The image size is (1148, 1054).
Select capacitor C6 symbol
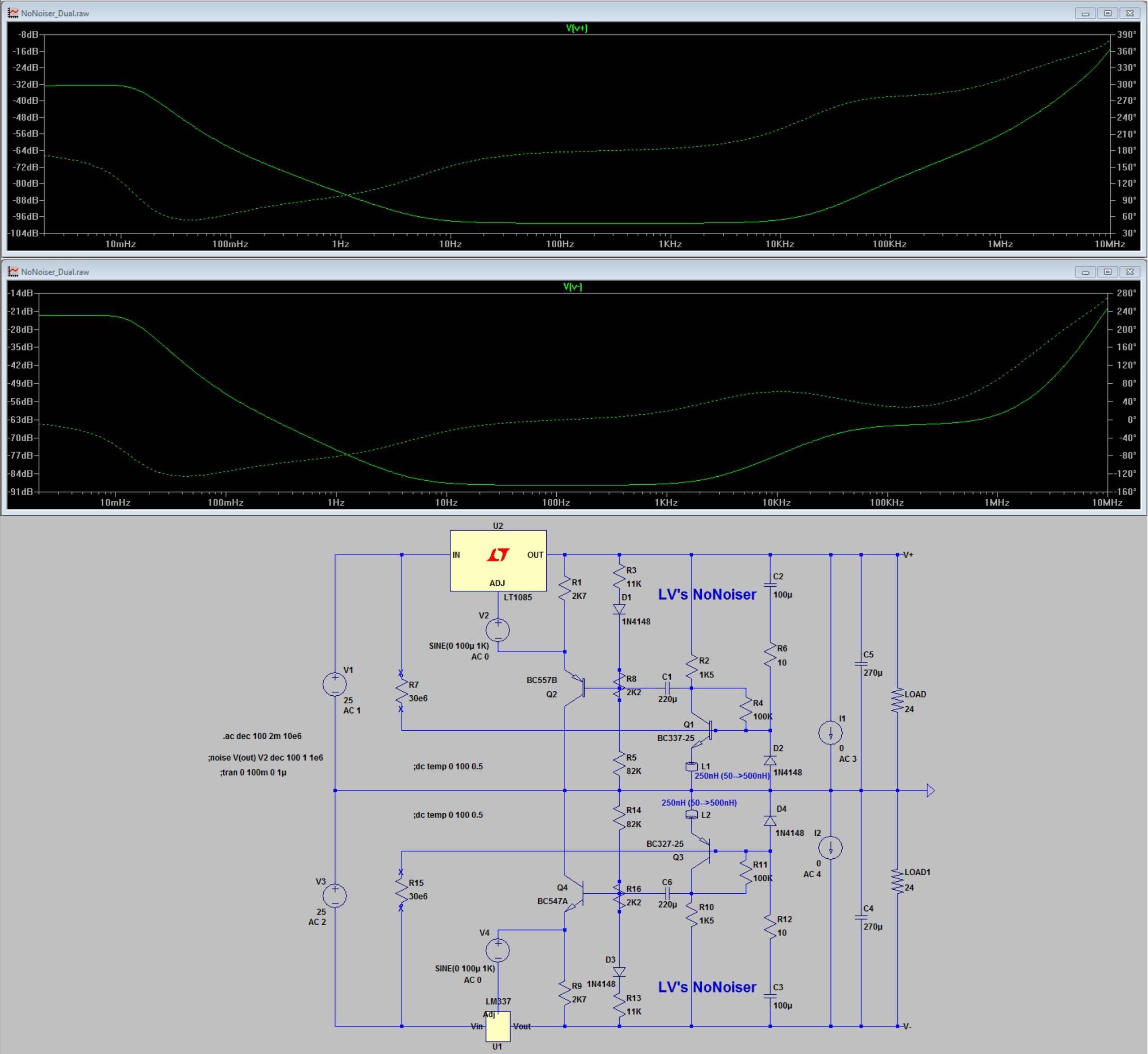[x=667, y=894]
